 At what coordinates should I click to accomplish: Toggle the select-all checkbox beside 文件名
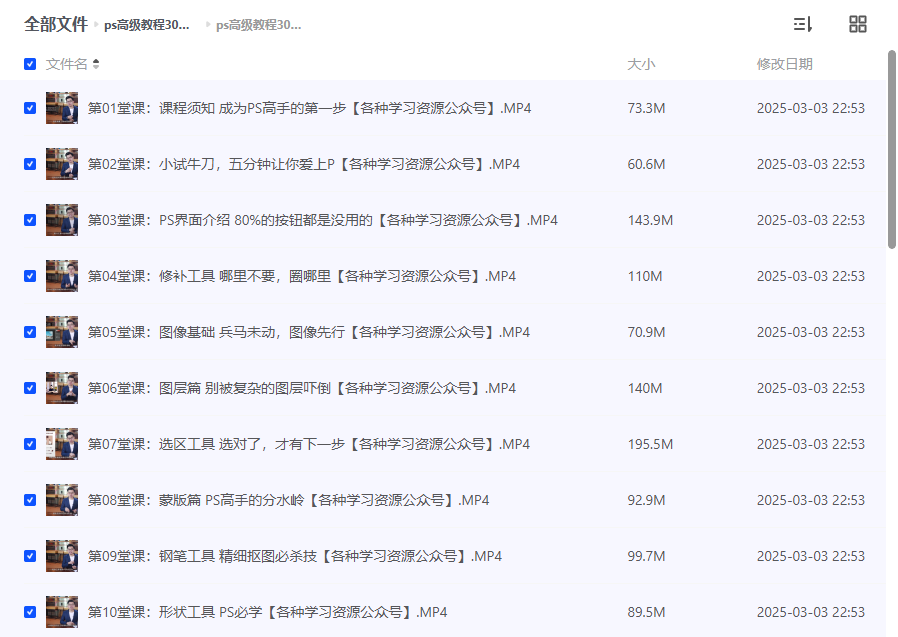(x=30, y=64)
